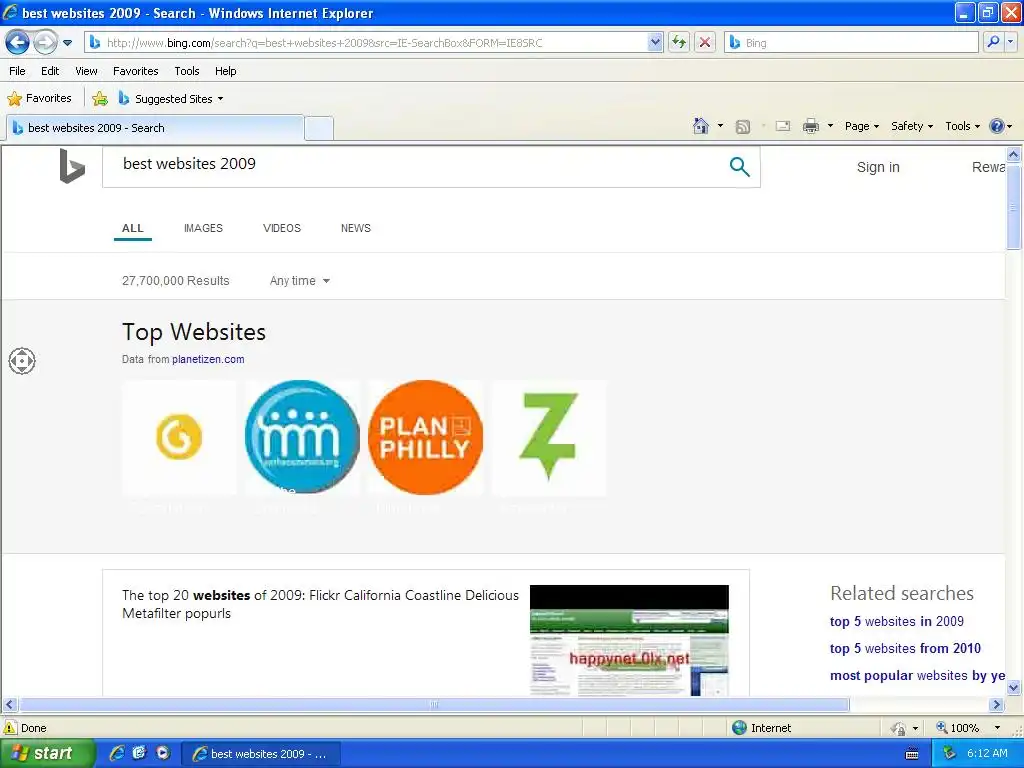Expand the address bar history dropdown
This screenshot has width=1024, height=768.
[x=656, y=43]
